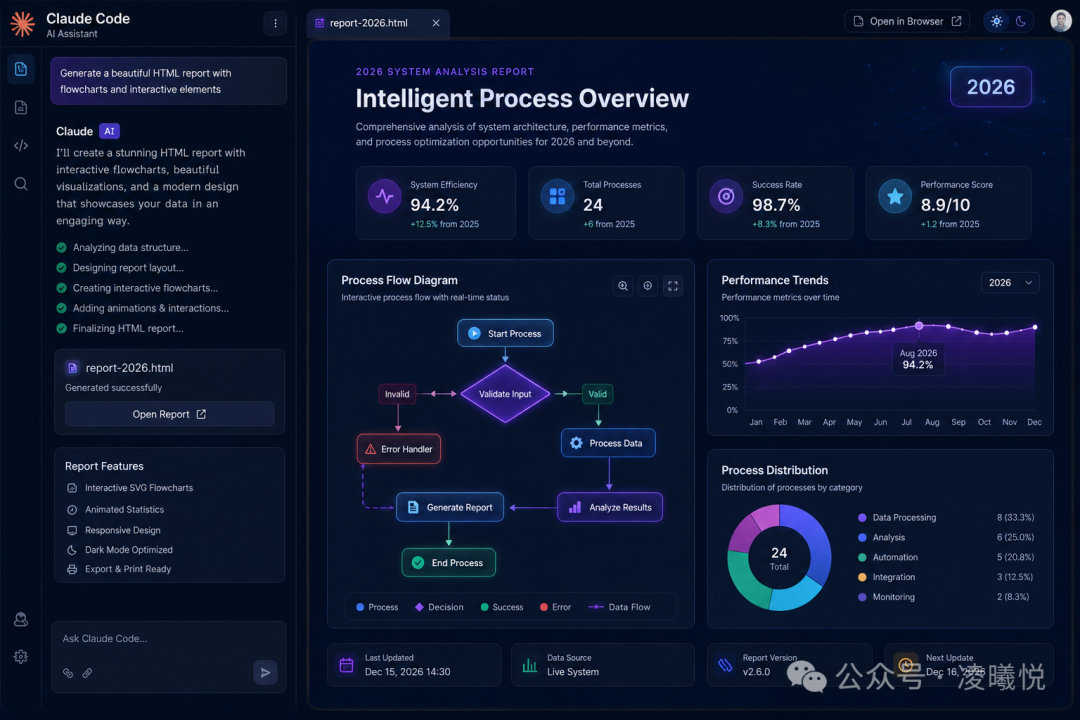Click the Integration legend color dot
The image size is (1080, 720).
pyautogui.click(x=862, y=577)
